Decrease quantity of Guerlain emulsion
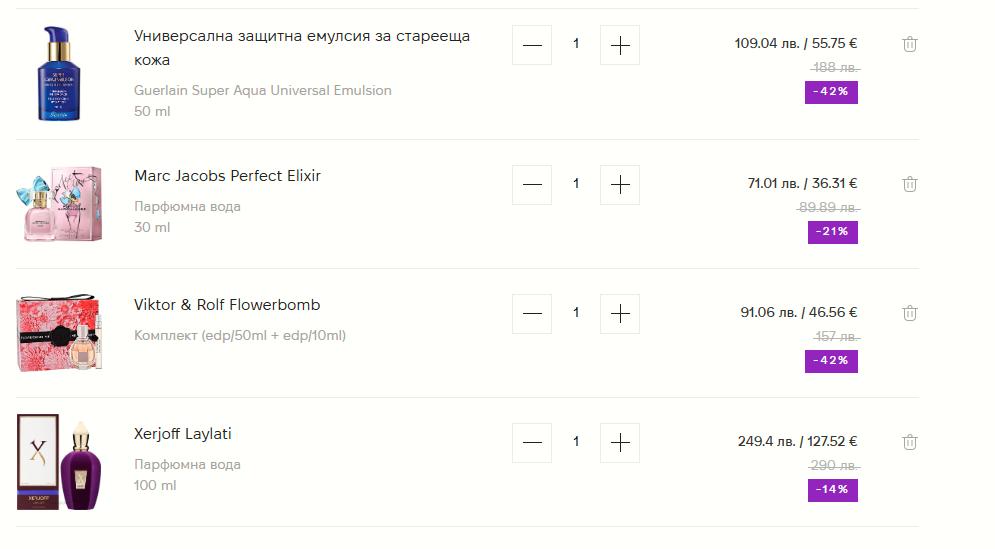Viewport: 995px width, 549px height. (x=532, y=45)
